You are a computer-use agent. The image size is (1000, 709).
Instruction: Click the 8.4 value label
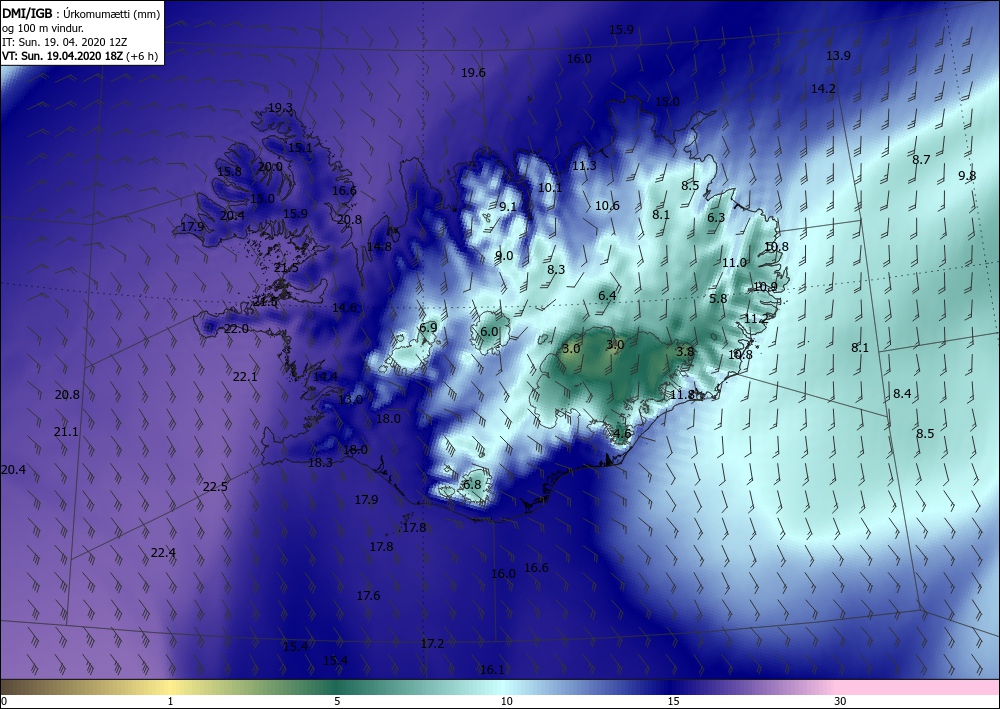click(x=902, y=394)
